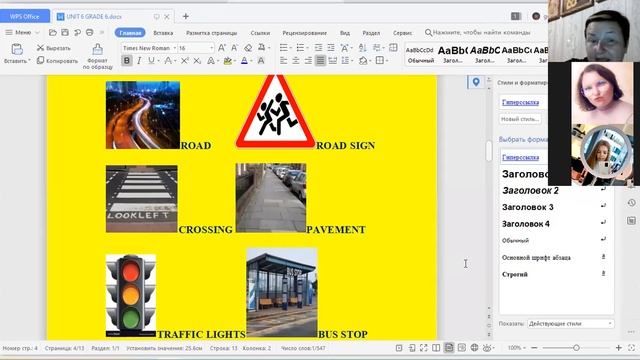
Task: Center align the text
Action: tap(296, 61)
